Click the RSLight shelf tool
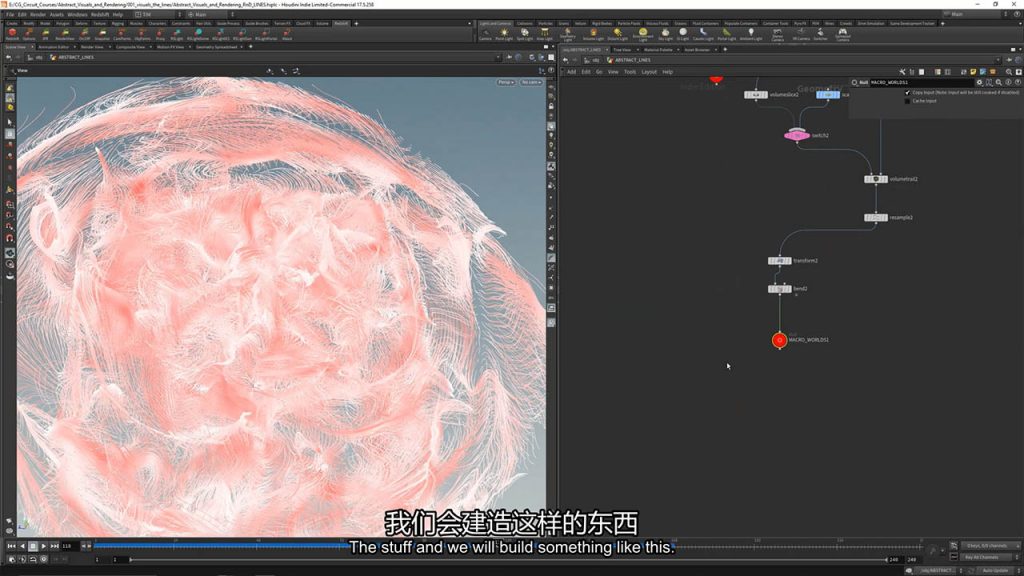The height and width of the screenshot is (576, 1024). pos(177,33)
